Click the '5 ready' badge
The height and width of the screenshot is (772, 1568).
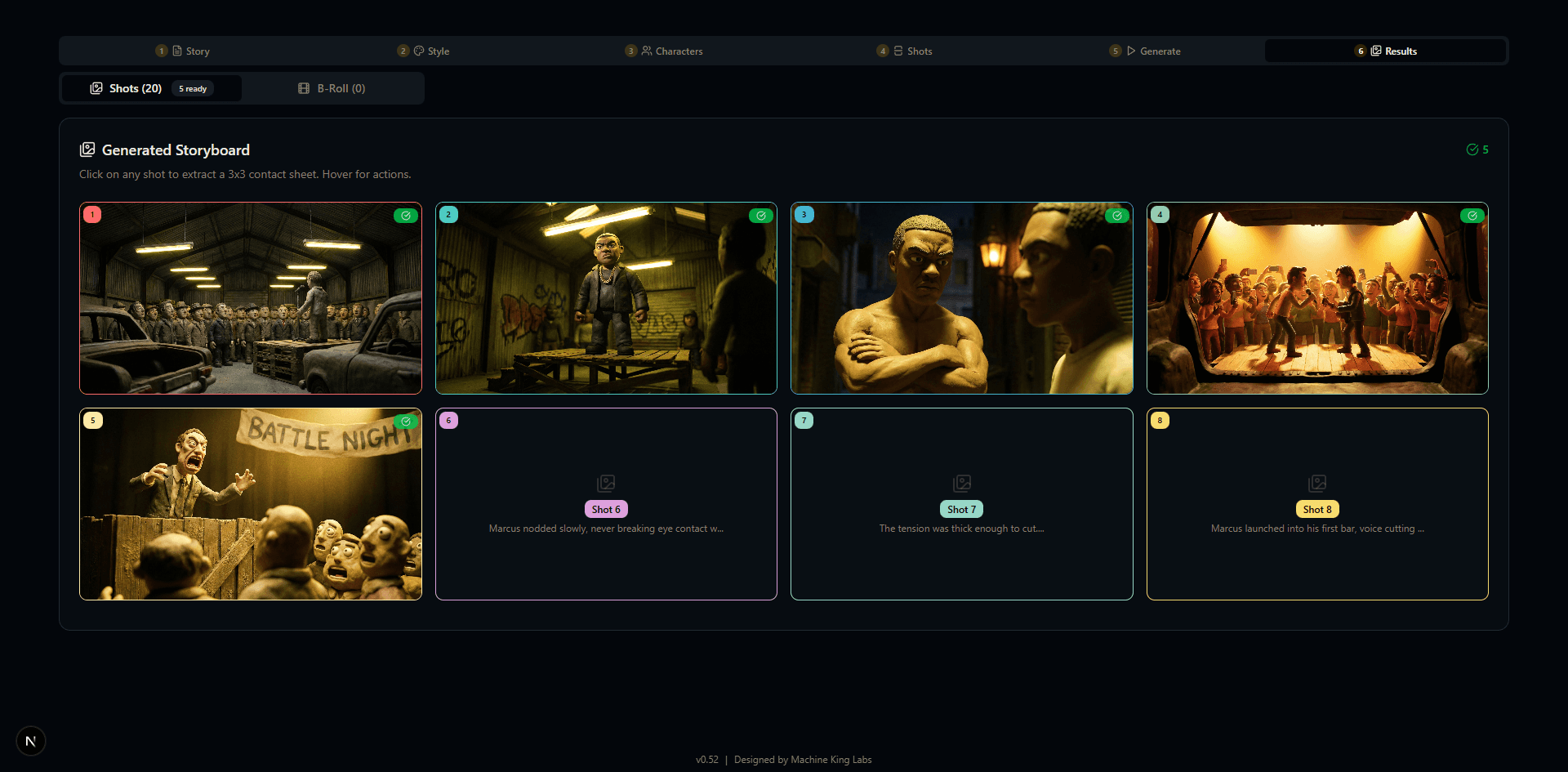[x=192, y=88]
